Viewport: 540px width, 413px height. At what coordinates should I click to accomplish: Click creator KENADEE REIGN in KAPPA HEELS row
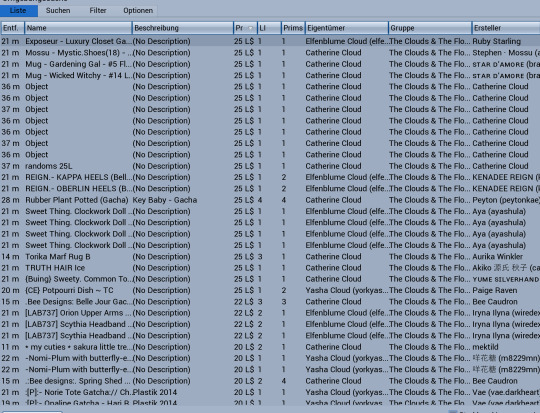point(506,177)
